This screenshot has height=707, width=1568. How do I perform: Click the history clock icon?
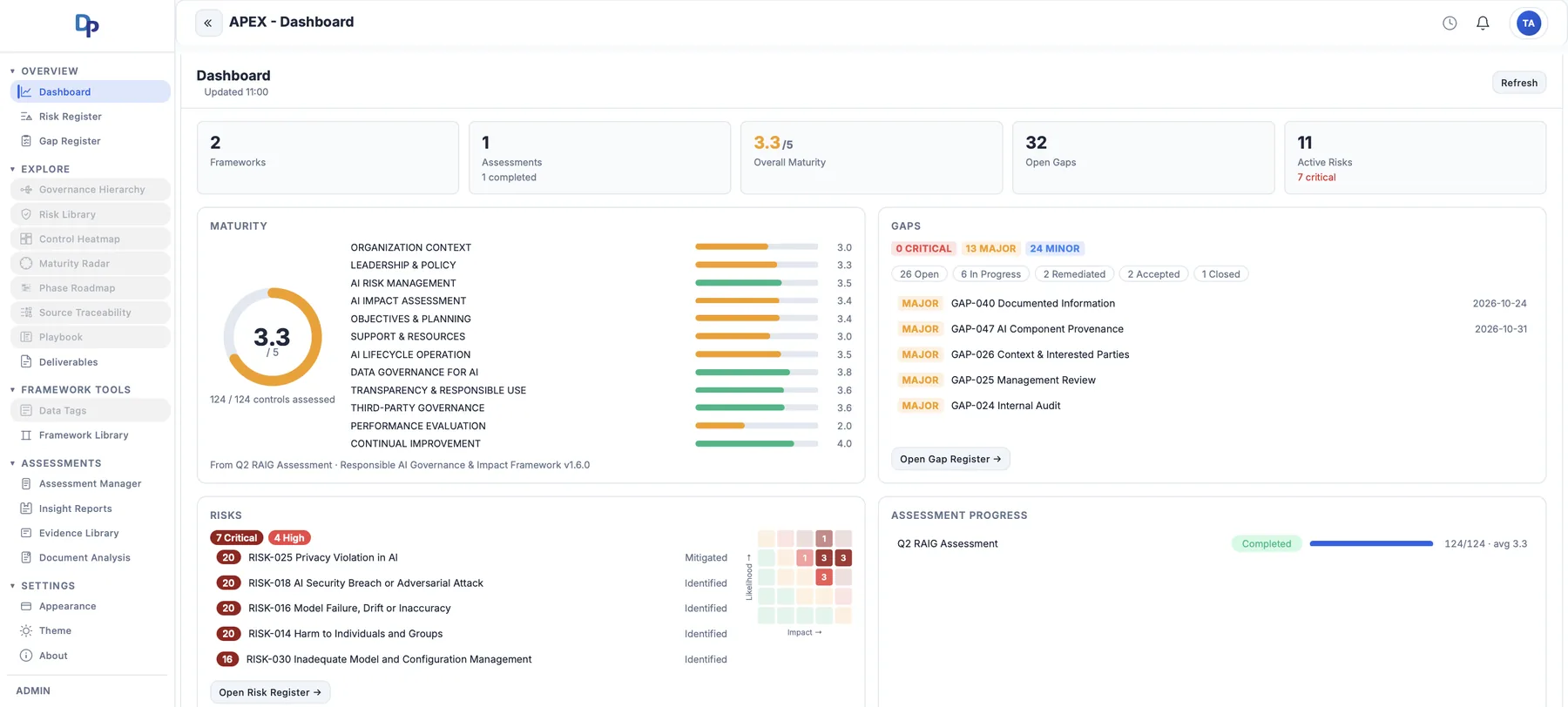click(1450, 24)
